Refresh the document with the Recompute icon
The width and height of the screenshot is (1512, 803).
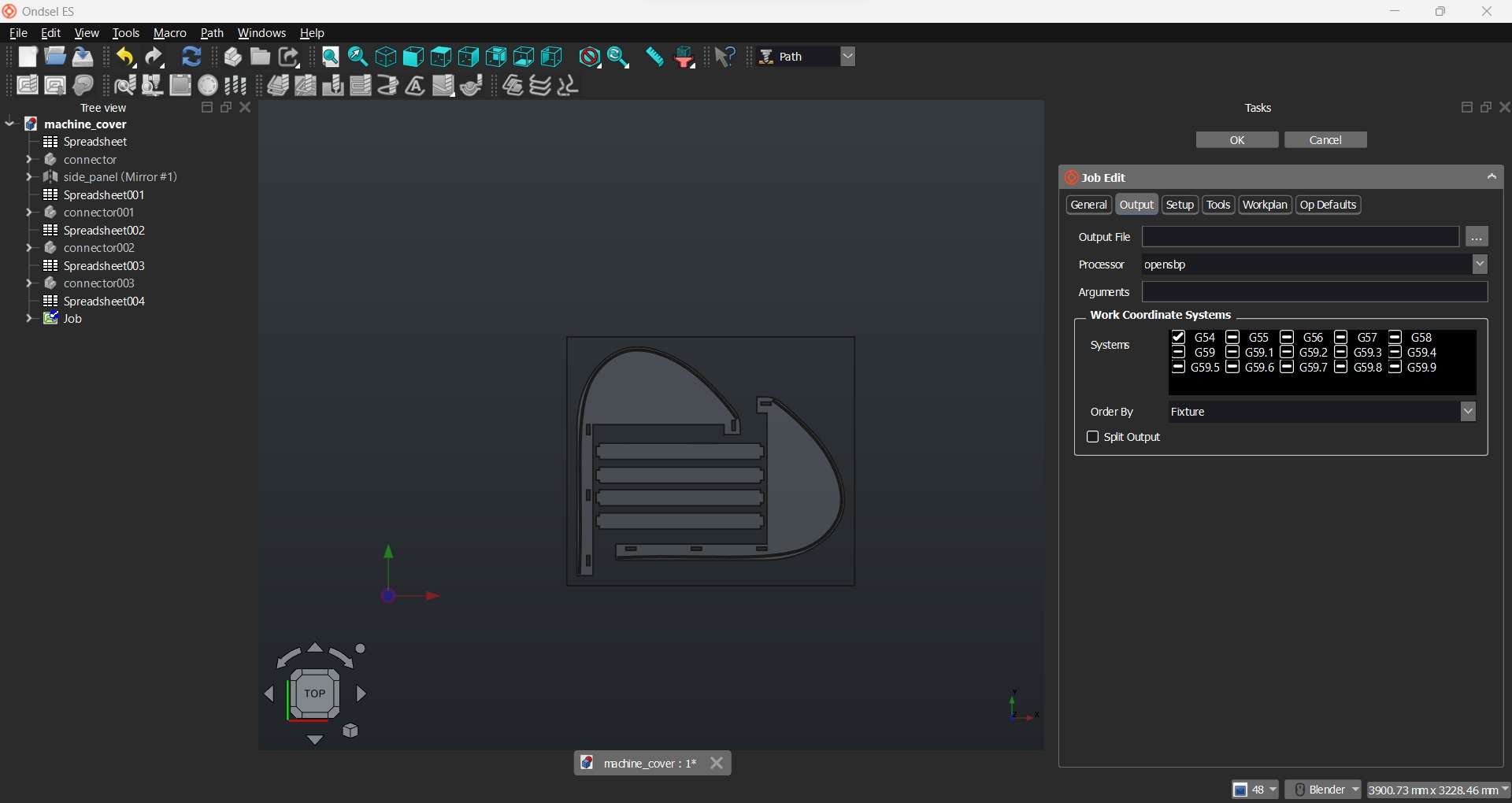[191, 57]
